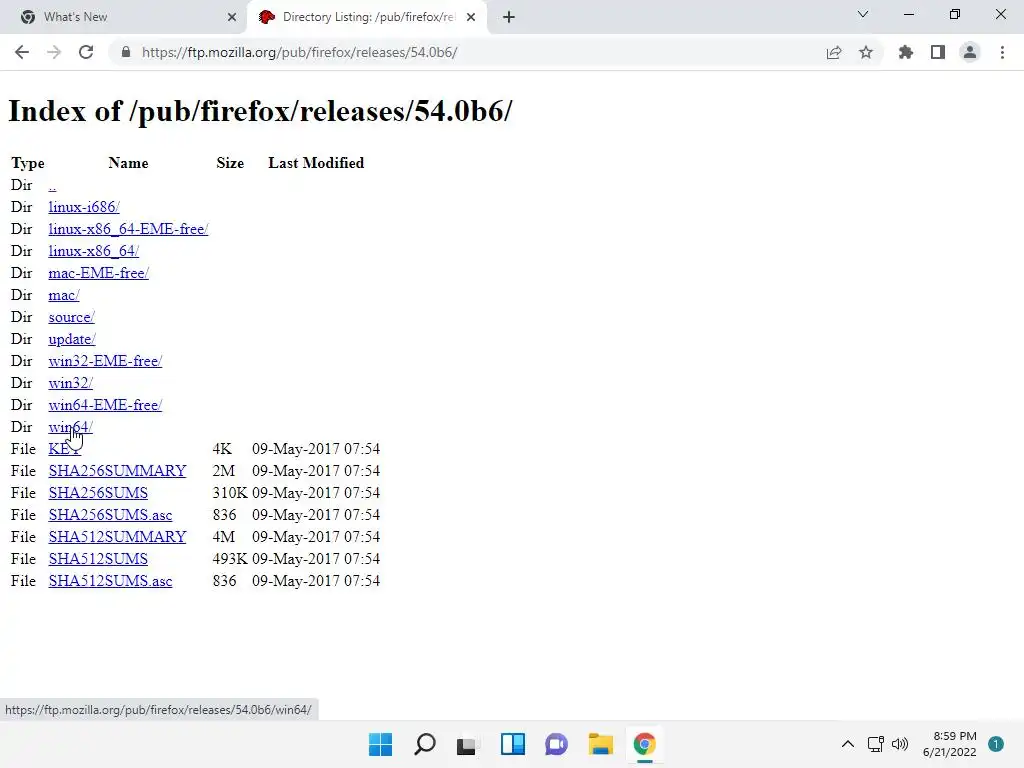The image size is (1024, 768).
Task: Open the SHA512SUMS file link
Action: tap(98, 559)
